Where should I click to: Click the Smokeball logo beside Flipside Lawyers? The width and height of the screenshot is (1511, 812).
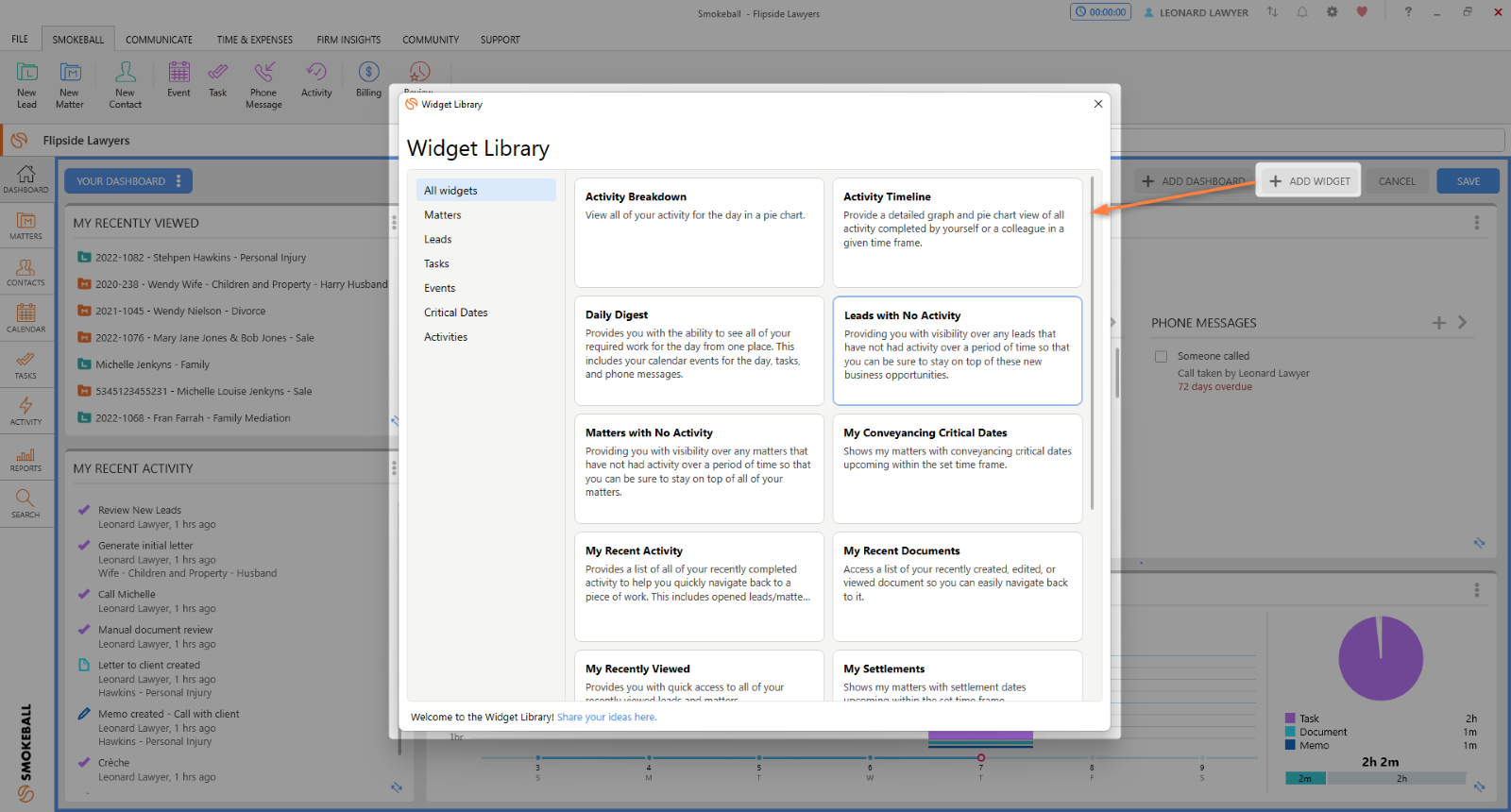click(19, 141)
